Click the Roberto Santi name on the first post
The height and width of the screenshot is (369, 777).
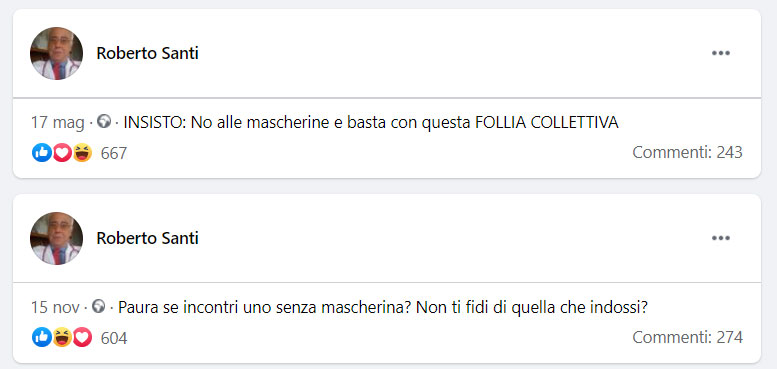click(147, 53)
